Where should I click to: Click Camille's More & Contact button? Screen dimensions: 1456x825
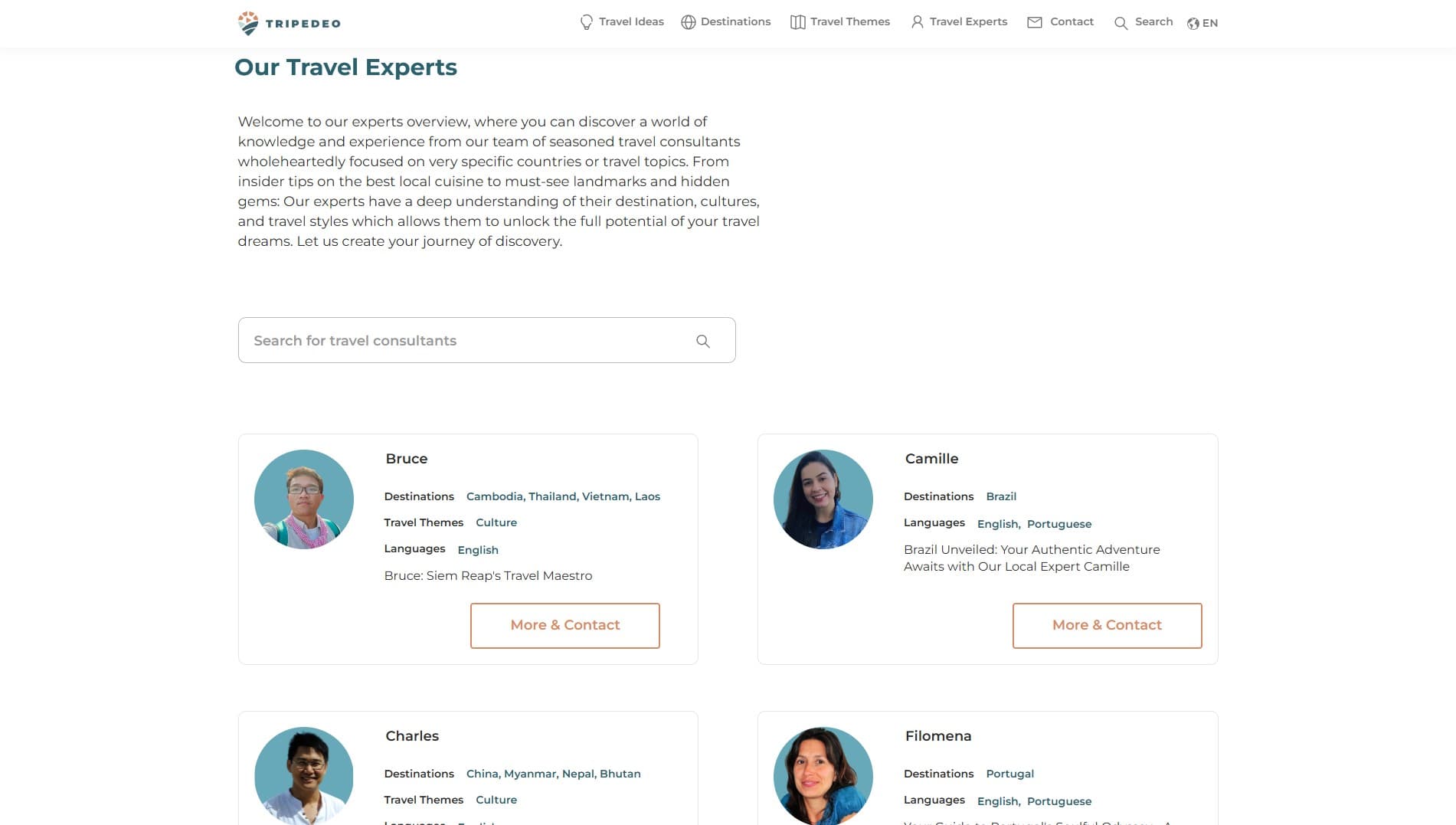[1107, 625]
